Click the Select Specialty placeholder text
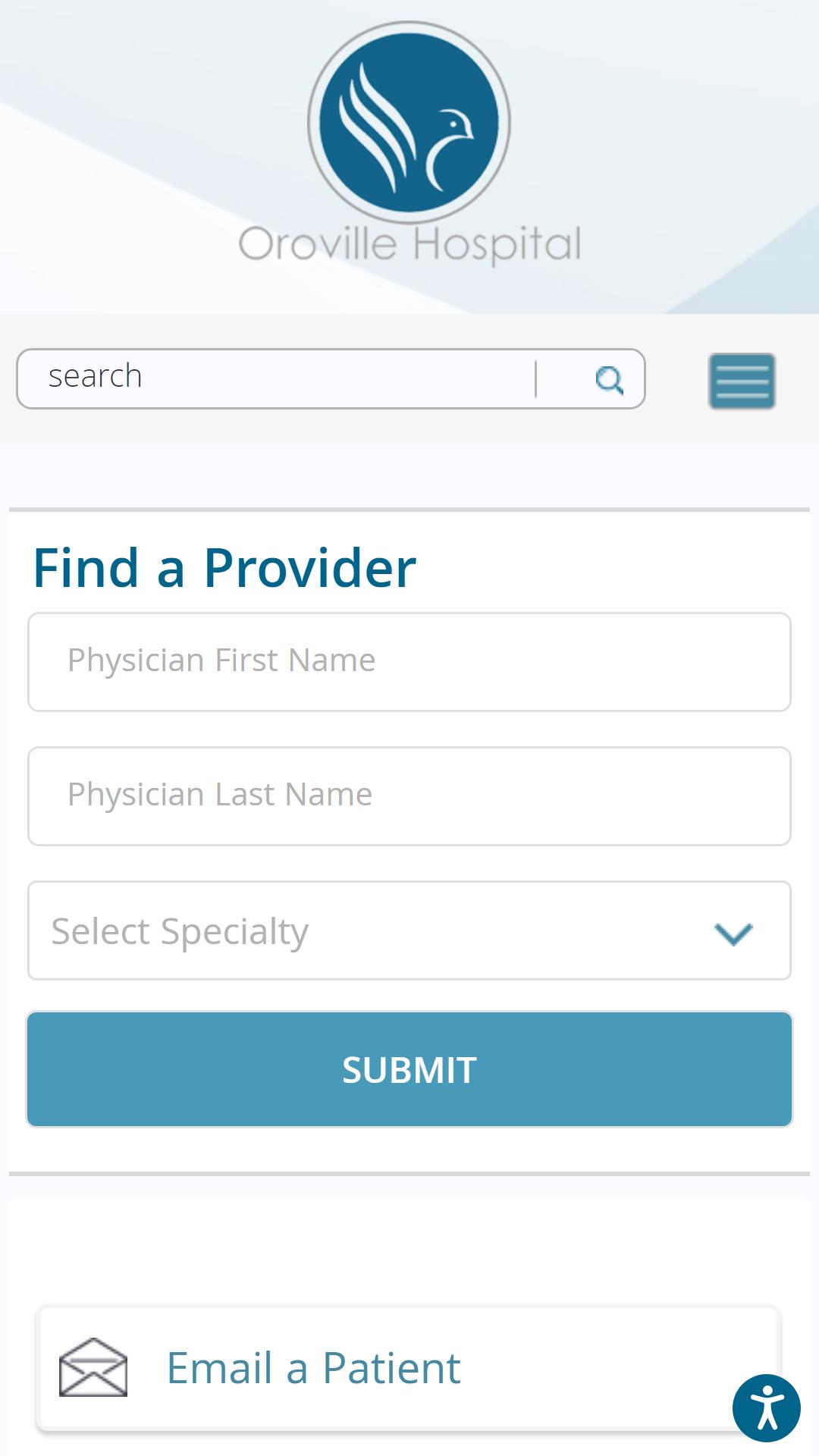The width and height of the screenshot is (819, 1456). [180, 932]
